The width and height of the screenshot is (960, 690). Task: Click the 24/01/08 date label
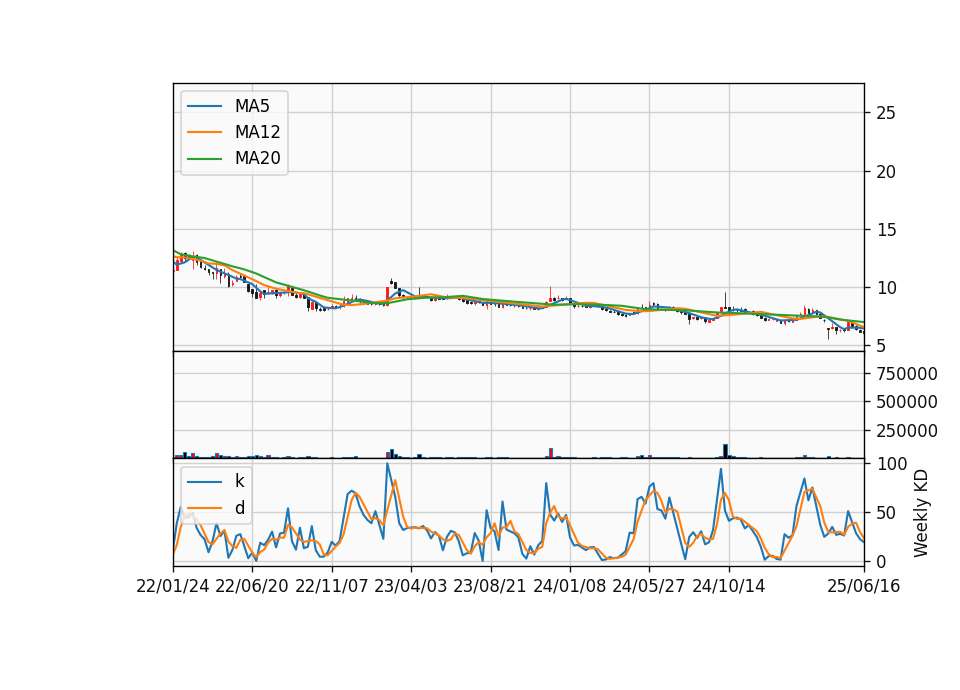[x=569, y=586]
